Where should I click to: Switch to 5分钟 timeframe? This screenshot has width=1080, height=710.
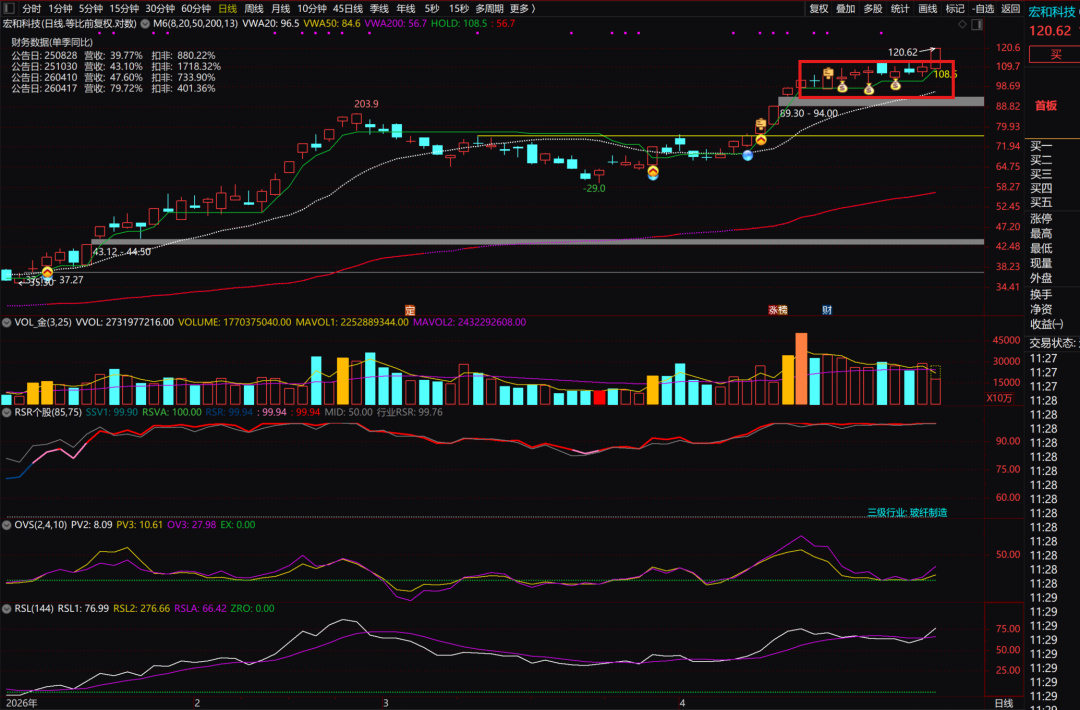[x=90, y=8]
